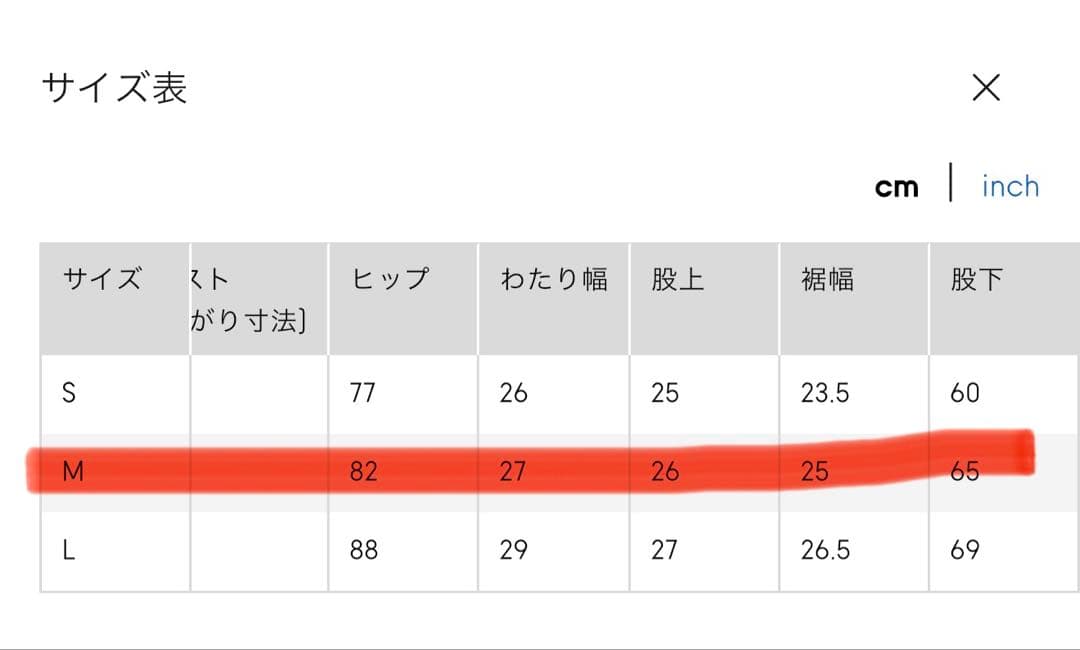1080x650 pixels.
Task: Click the ヒップ column header
Action: (x=390, y=279)
